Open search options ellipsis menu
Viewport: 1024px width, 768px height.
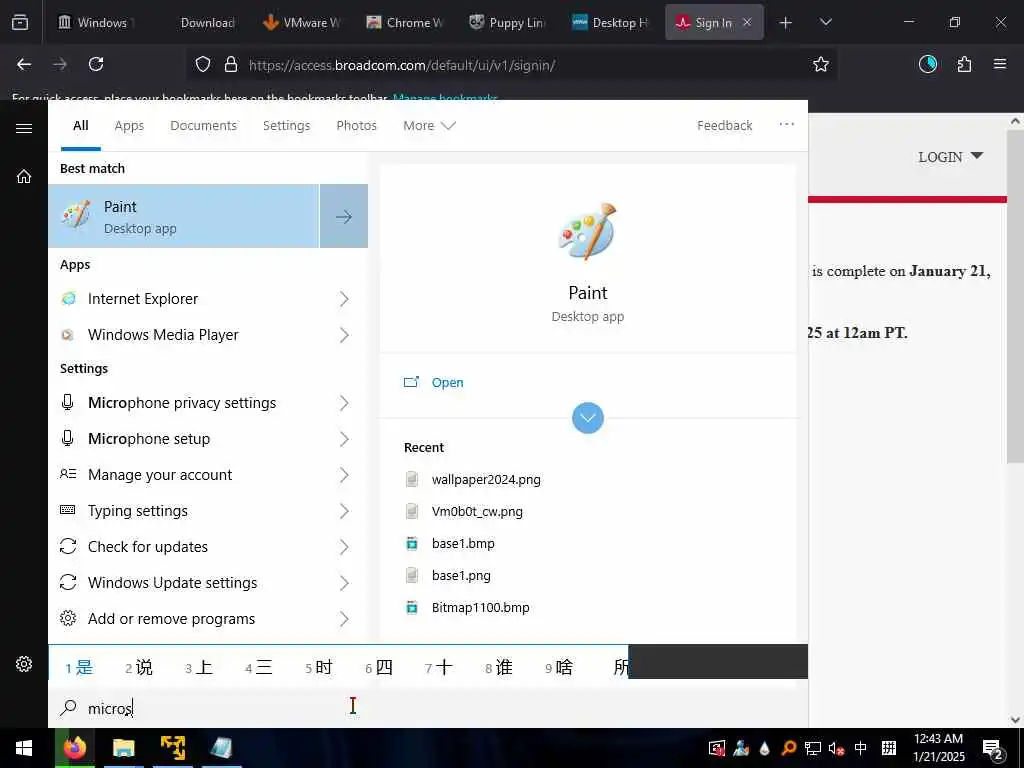pos(786,124)
